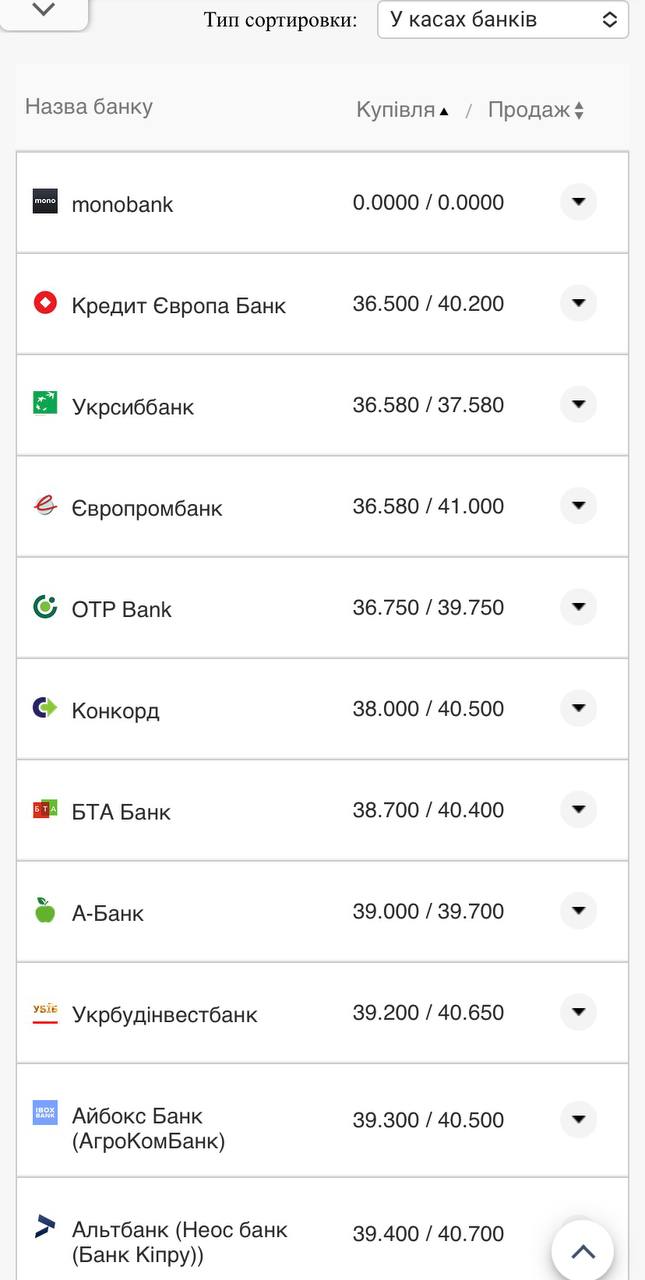Expand the Укрбудінвестбанк row details
This screenshot has height=1280, width=645.
point(578,1012)
